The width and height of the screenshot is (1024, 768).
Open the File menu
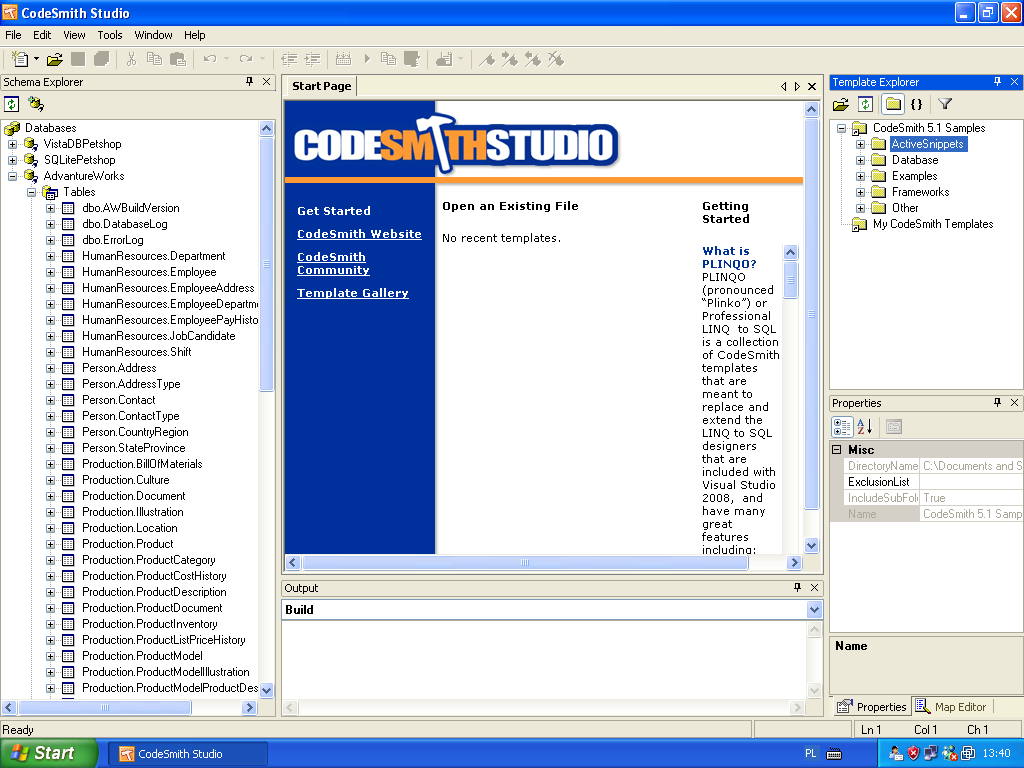pos(13,35)
